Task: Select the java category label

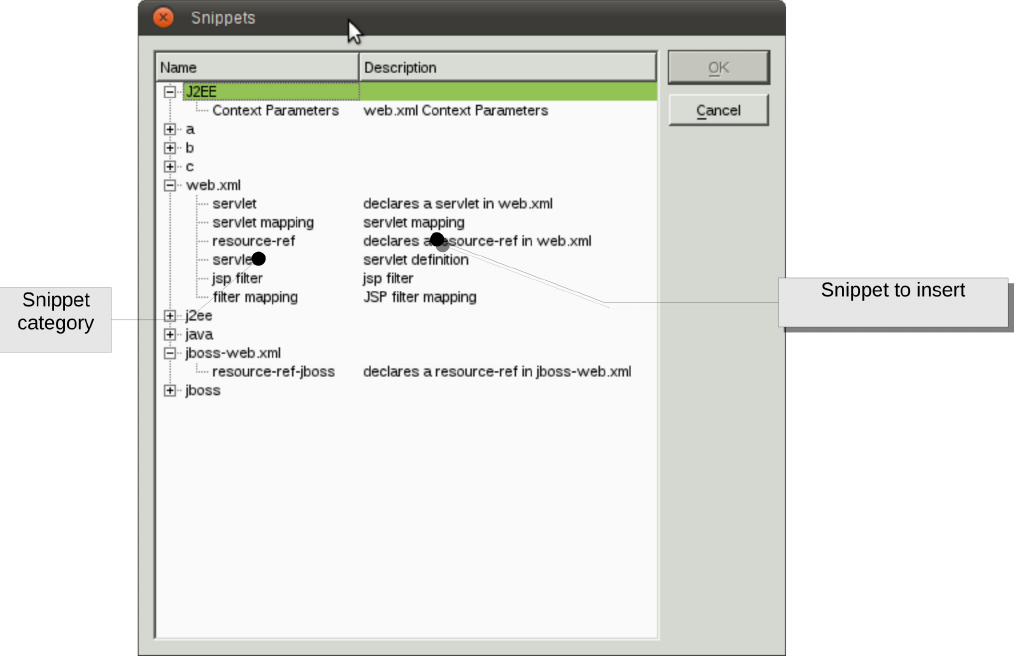Action: (x=199, y=334)
